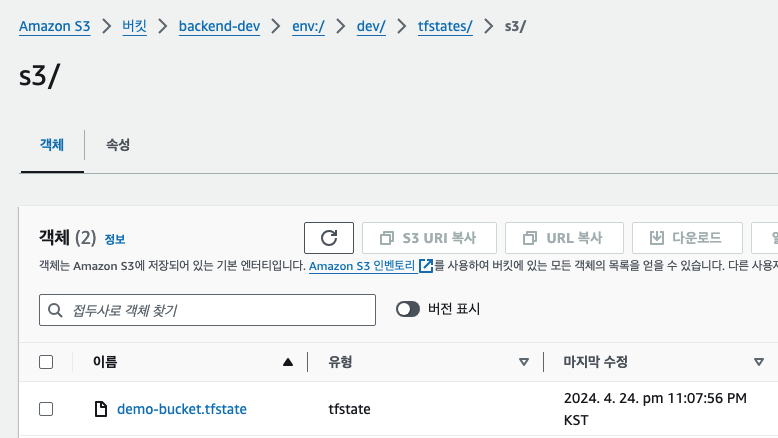Click the search magnifier icon
The image size is (778, 438).
[55, 311]
